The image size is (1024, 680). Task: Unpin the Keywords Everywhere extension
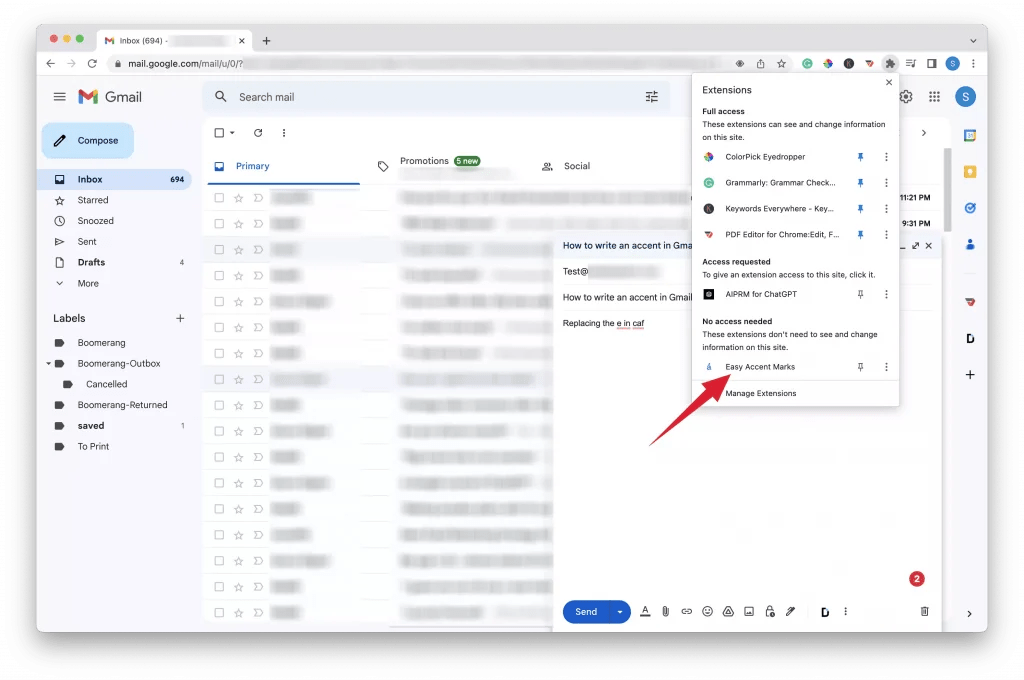(860, 208)
